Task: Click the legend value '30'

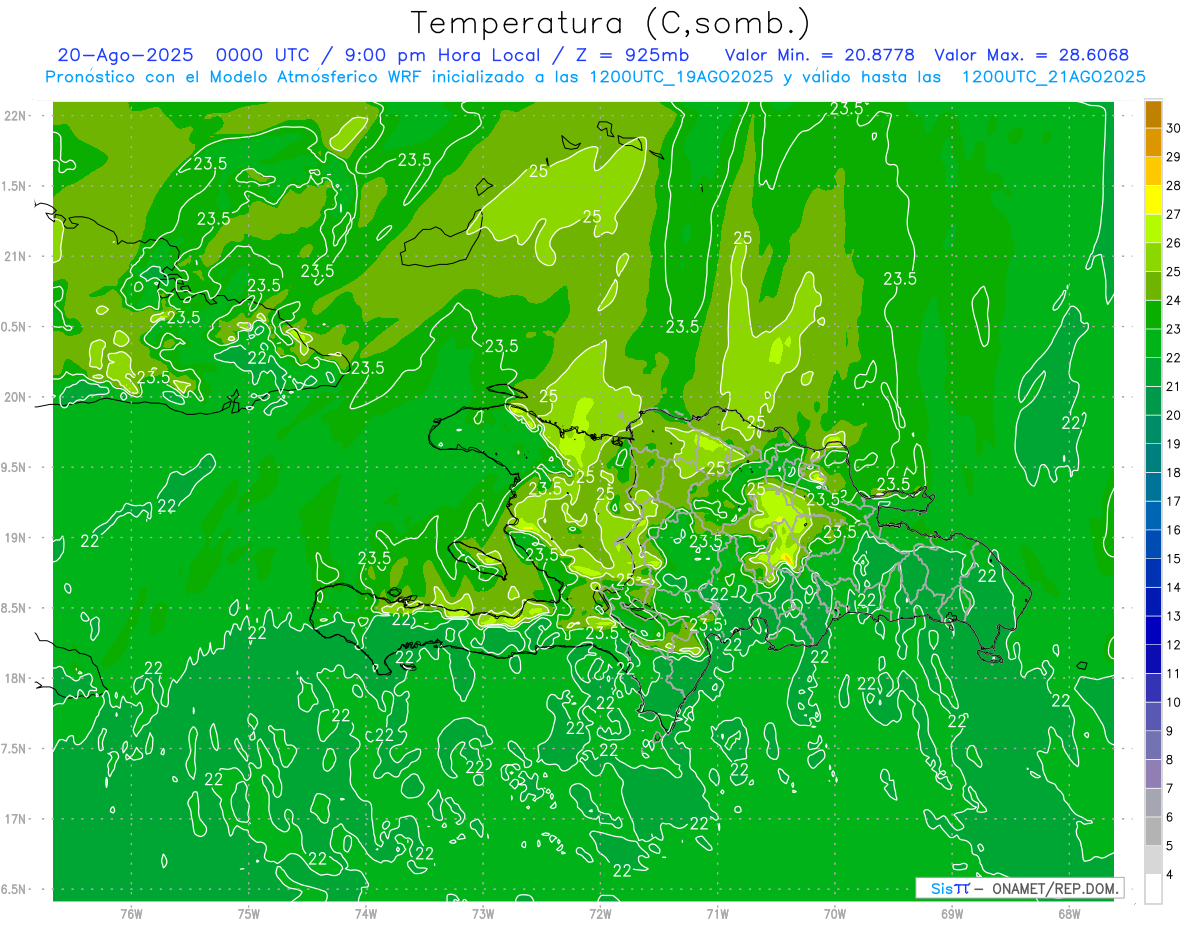Action: [1174, 128]
